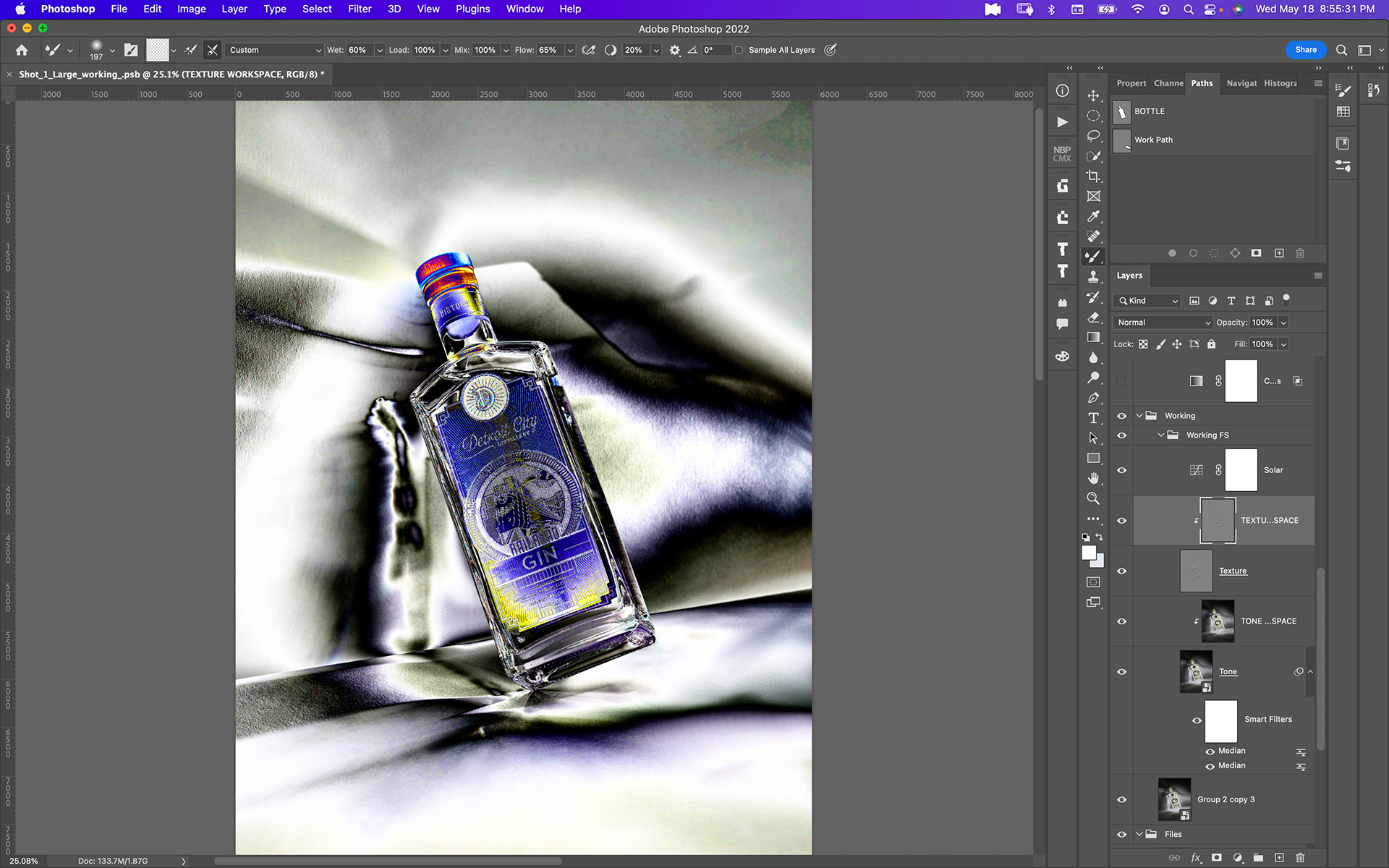Image resolution: width=1389 pixels, height=868 pixels.
Task: Select the Work Path entry
Action: tap(1213, 140)
